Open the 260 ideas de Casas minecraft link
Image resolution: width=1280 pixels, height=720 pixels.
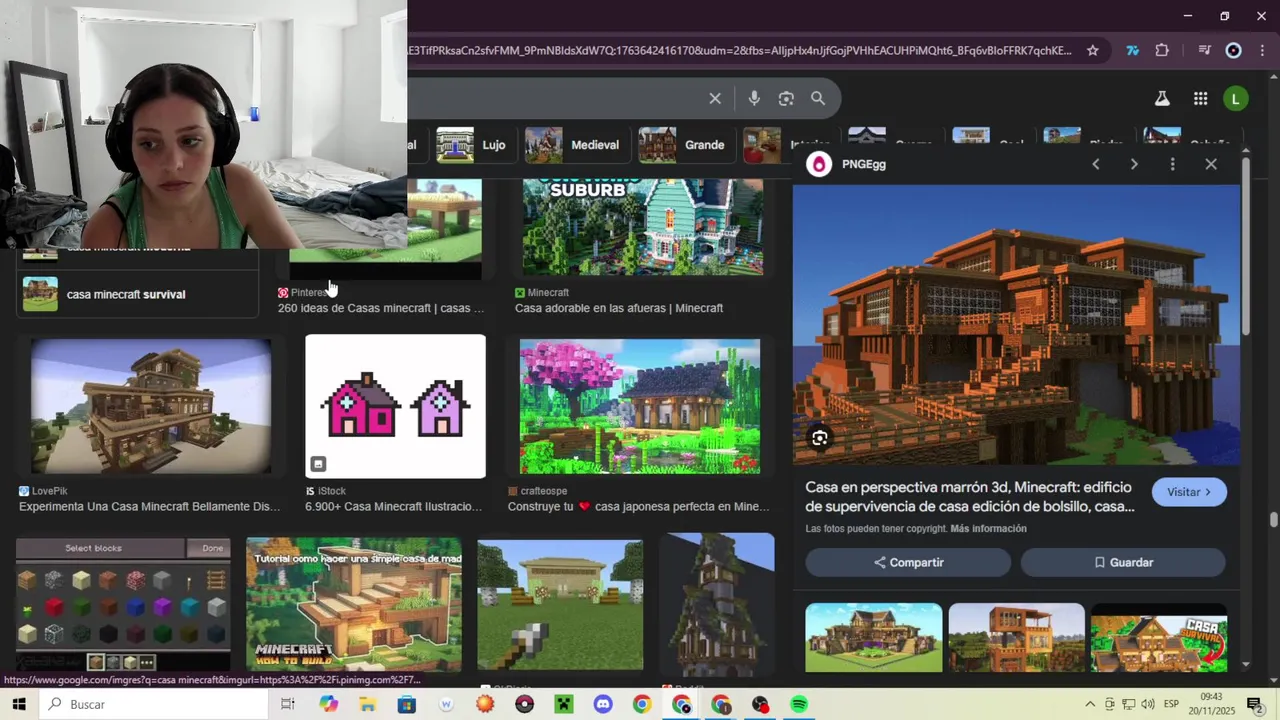(381, 308)
